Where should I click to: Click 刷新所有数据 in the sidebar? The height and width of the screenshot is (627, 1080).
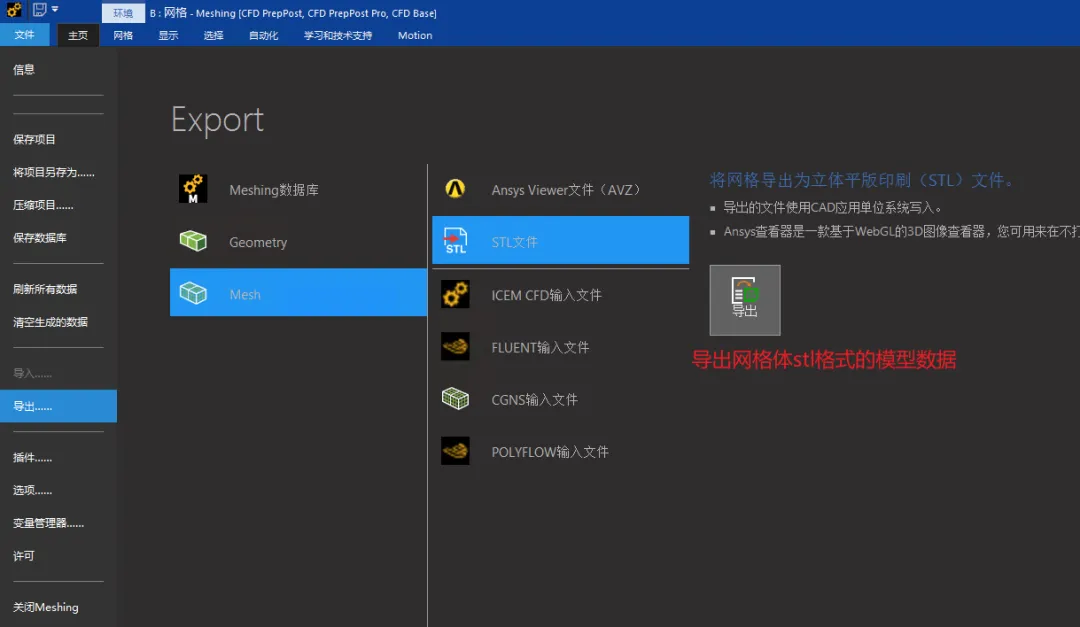[45, 289]
